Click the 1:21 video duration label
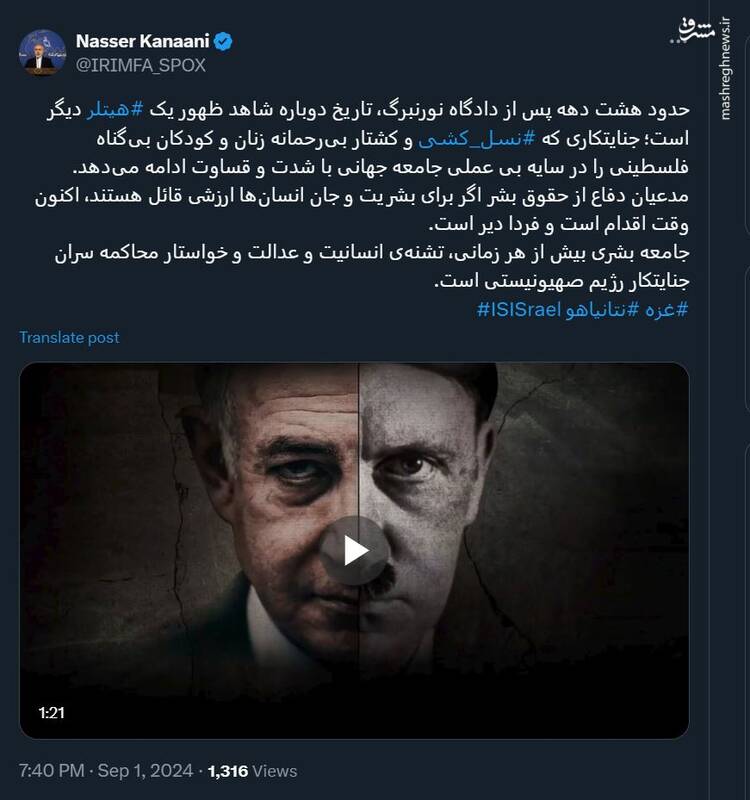 (50, 714)
